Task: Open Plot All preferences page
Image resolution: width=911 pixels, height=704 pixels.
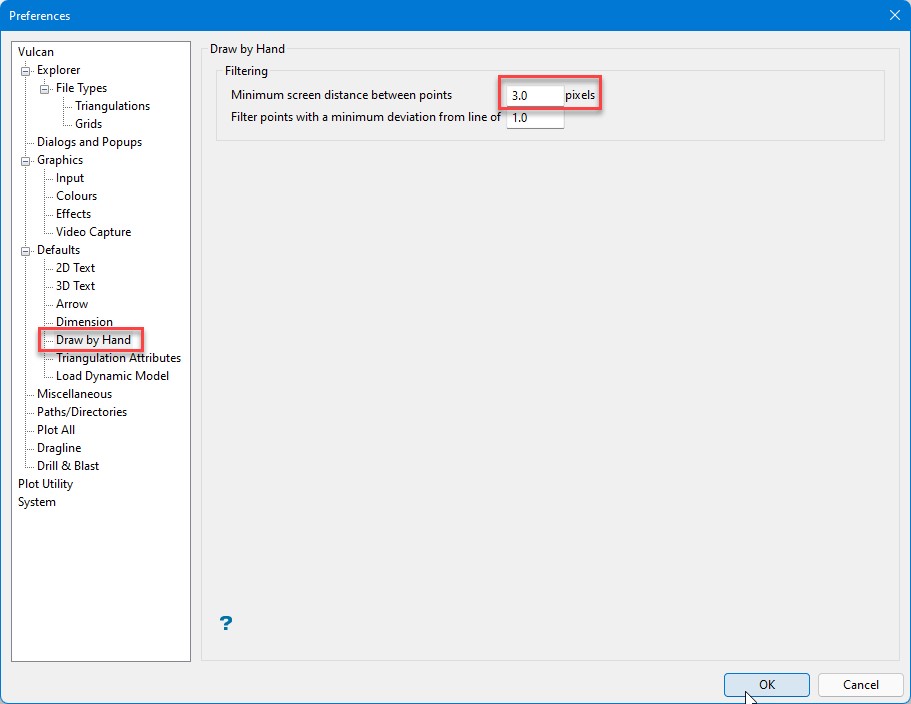Action: pos(56,430)
